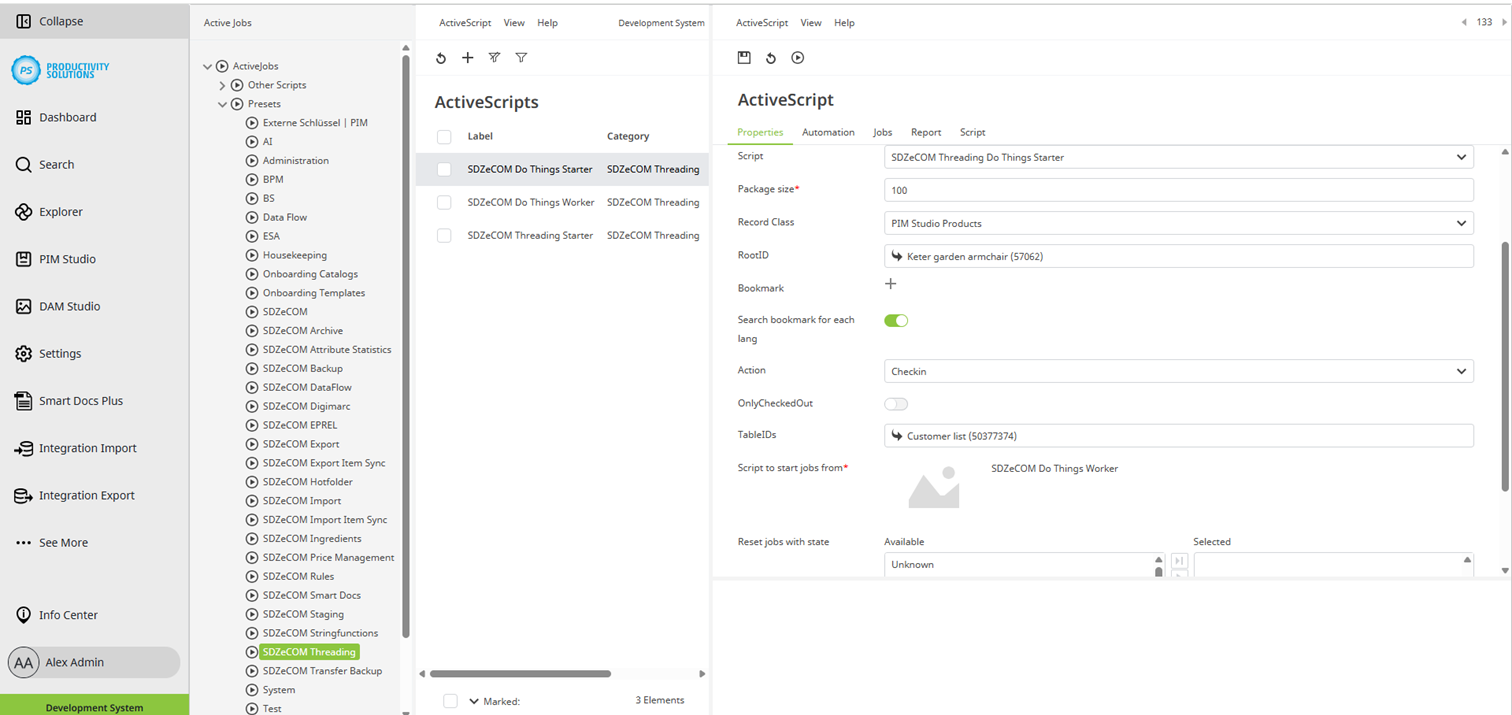
Task: Disable the Search bookmark for each lang toggle
Action: pos(896,320)
